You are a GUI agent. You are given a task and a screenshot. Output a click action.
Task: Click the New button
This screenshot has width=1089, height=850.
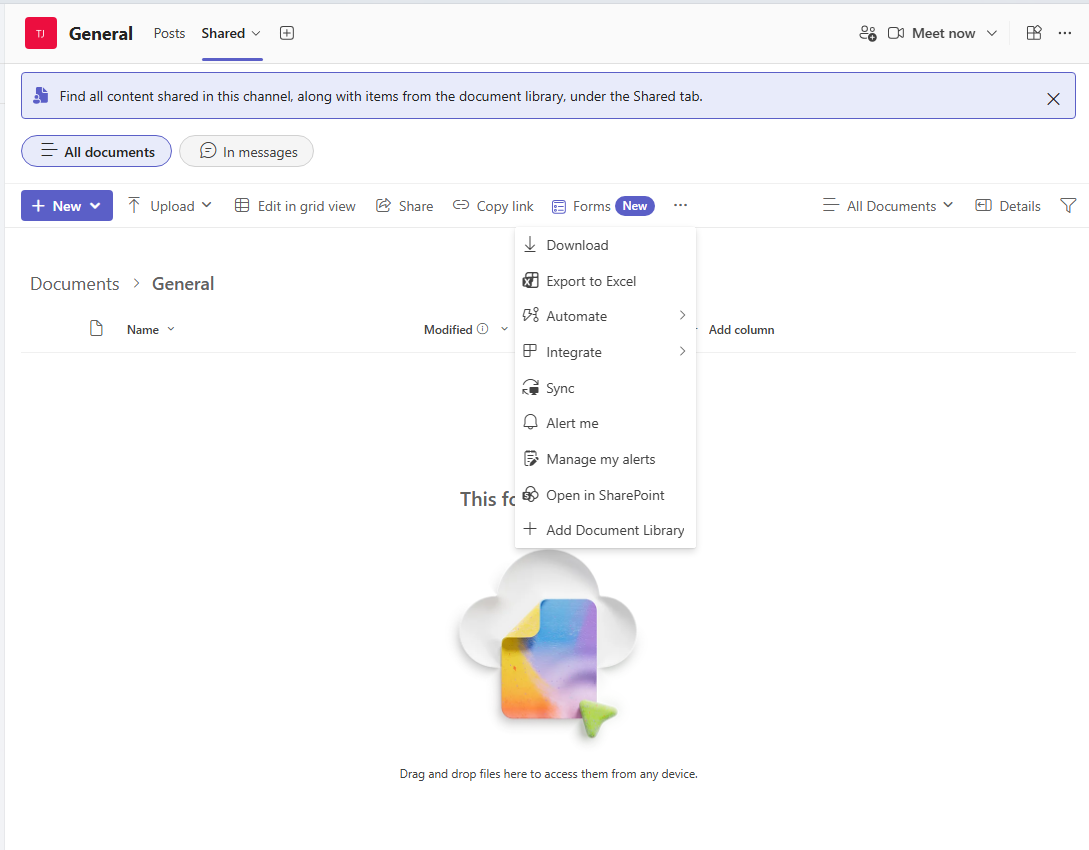click(x=66, y=205)
